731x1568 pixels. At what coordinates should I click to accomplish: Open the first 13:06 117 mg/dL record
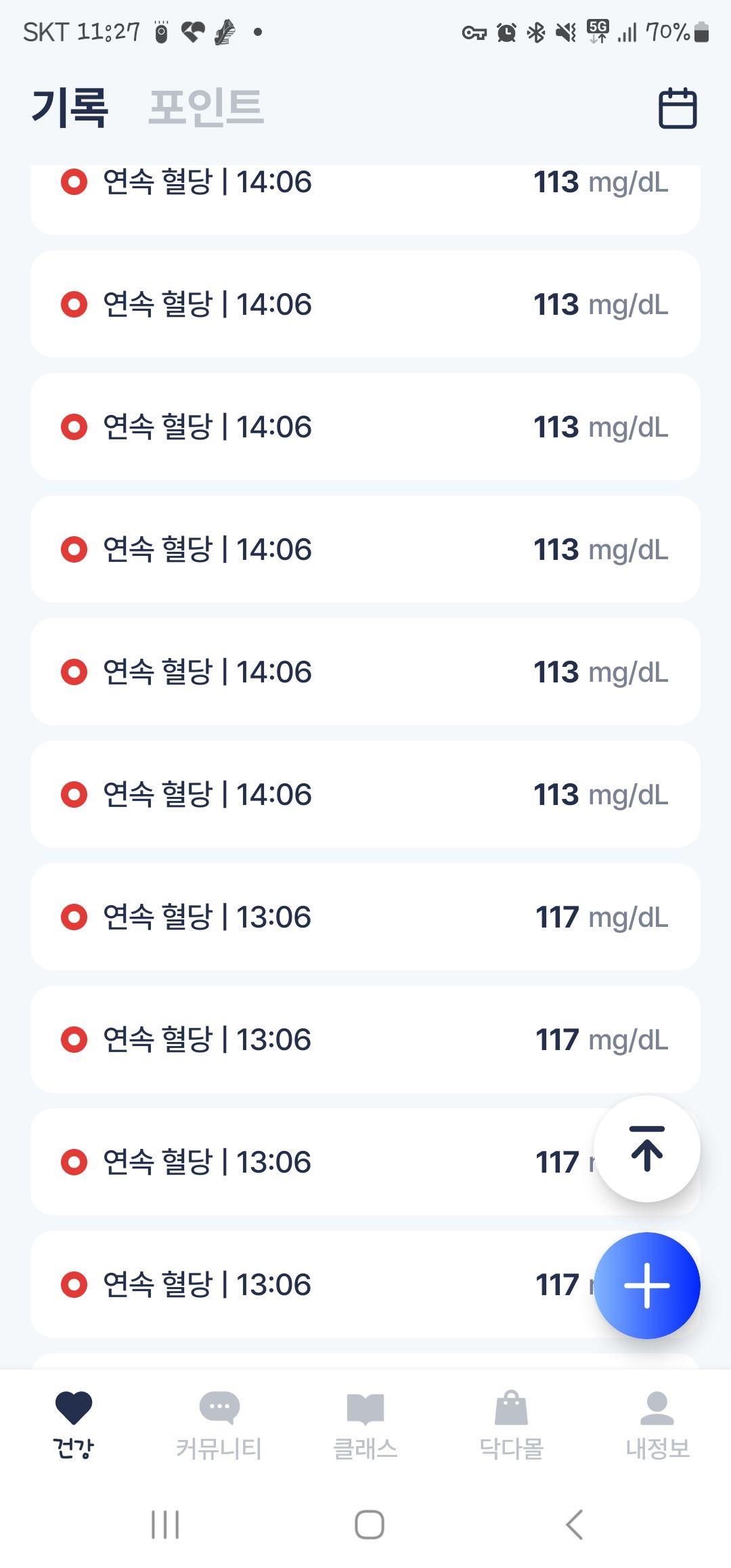[x=365, y=917]
